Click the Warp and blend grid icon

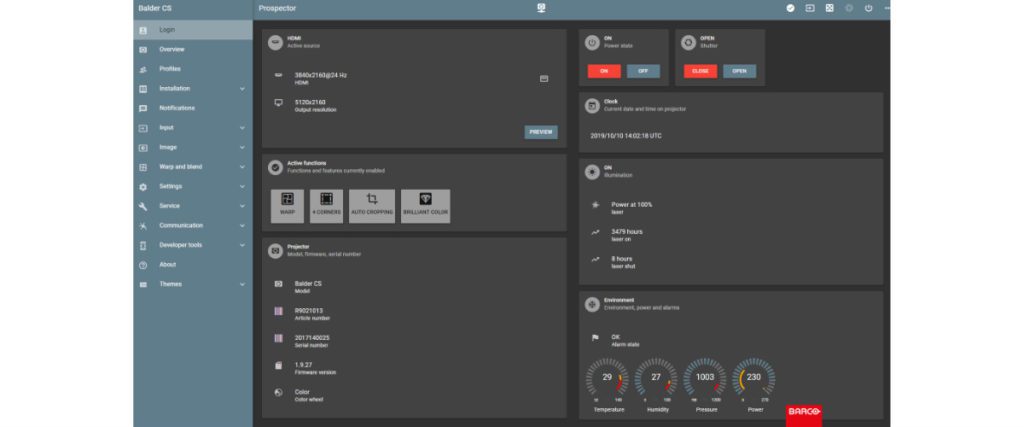143,167
